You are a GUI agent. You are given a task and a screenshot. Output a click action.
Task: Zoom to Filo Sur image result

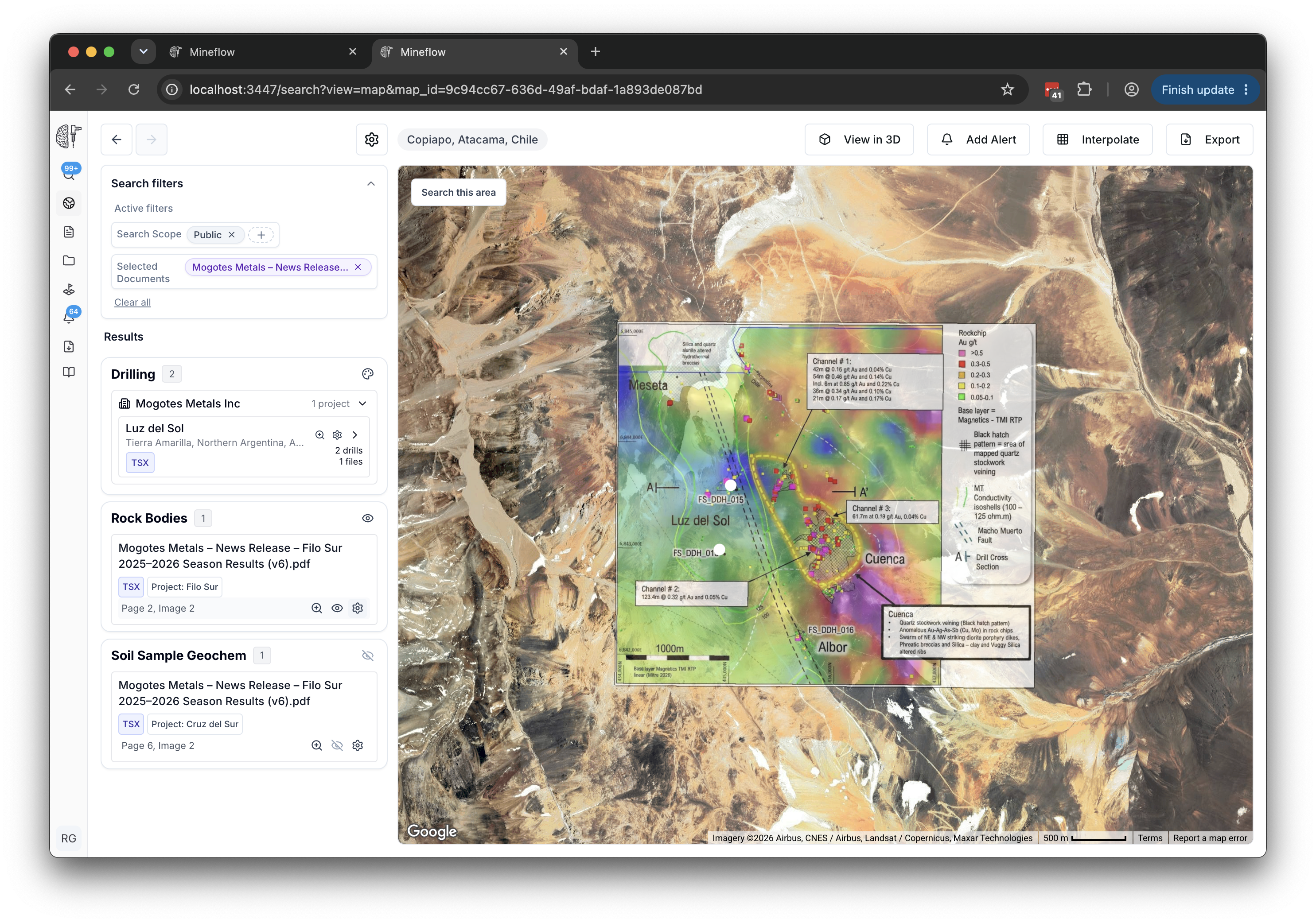pos(316,609)
